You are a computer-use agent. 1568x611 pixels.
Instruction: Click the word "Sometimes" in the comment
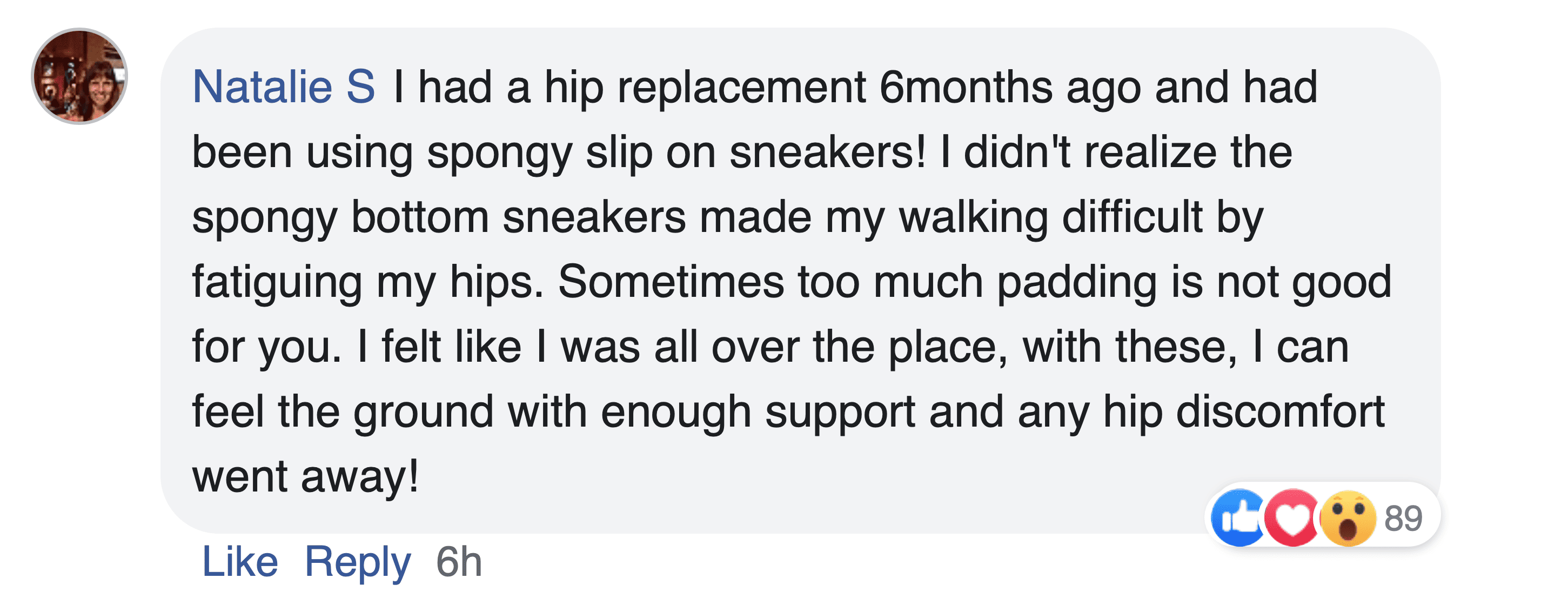[671, 282]
